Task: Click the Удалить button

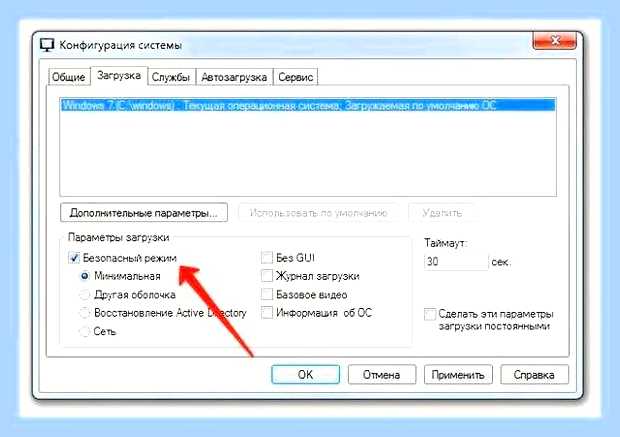Action: click(442, 213)
